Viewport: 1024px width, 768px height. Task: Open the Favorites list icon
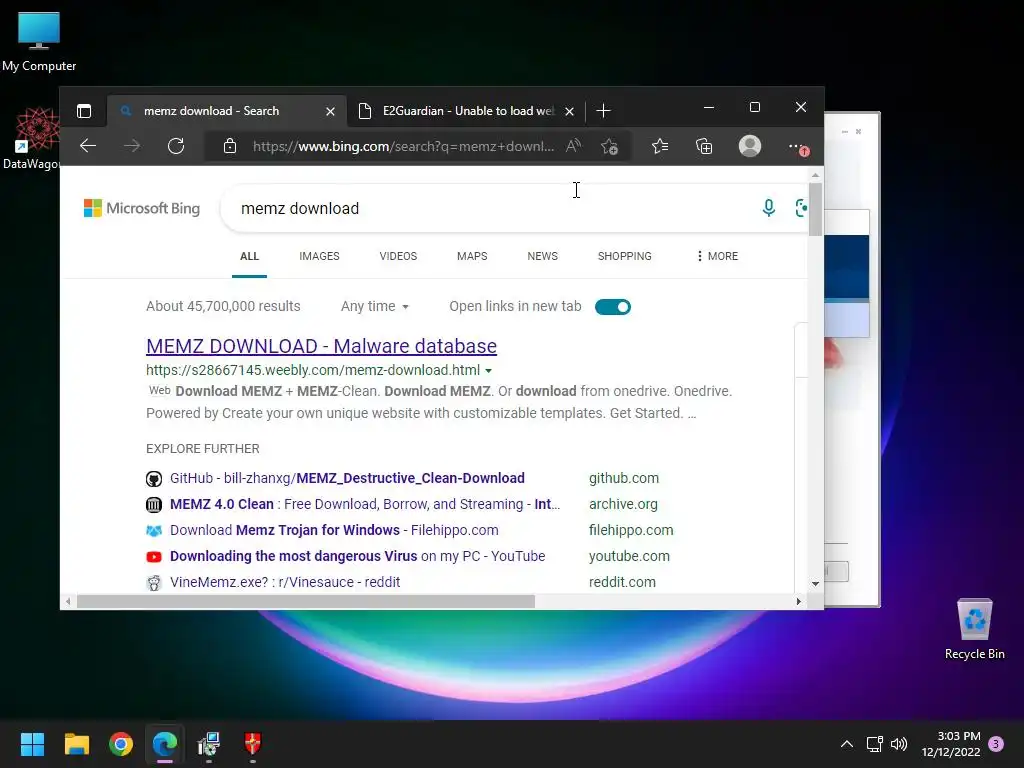pyautogui.click(x=660, y=146)
